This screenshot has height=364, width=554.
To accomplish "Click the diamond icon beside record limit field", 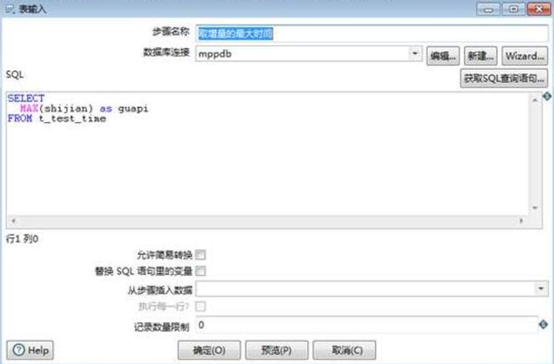I will click(x=543, y=324).
